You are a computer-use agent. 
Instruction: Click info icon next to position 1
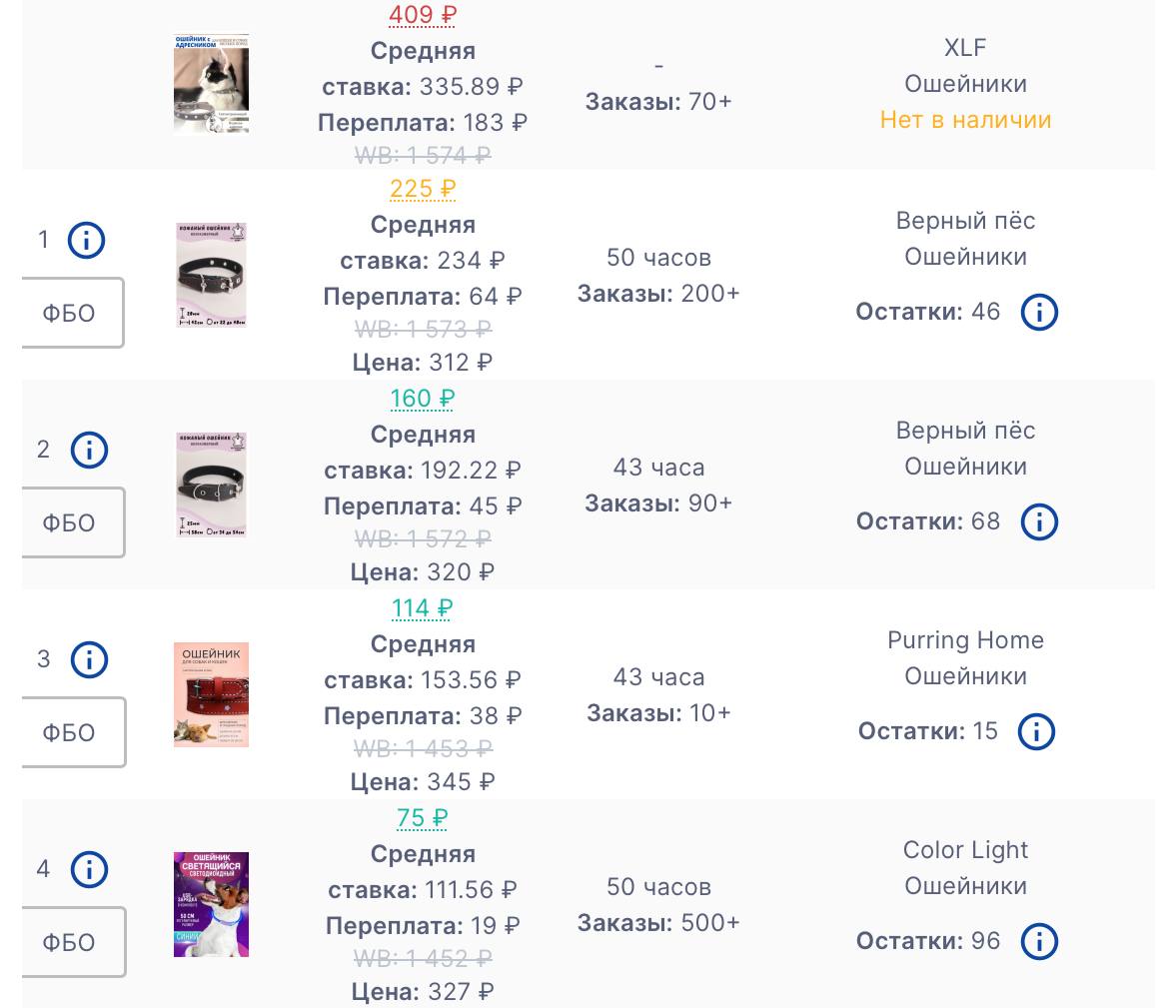(86, 241)
